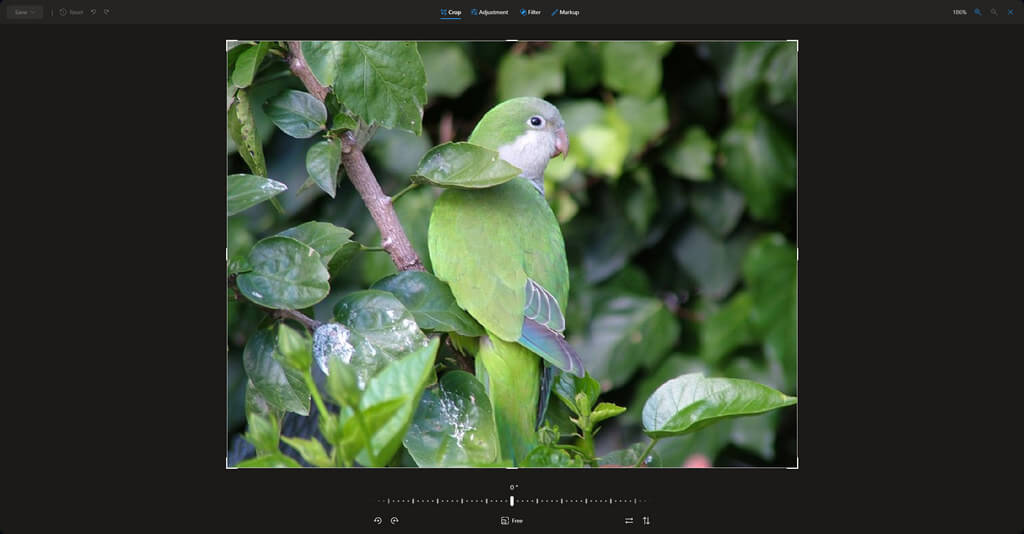Flip the image vertically
This screenshot has width=1024, height=534.
click(x=646, y=520)
